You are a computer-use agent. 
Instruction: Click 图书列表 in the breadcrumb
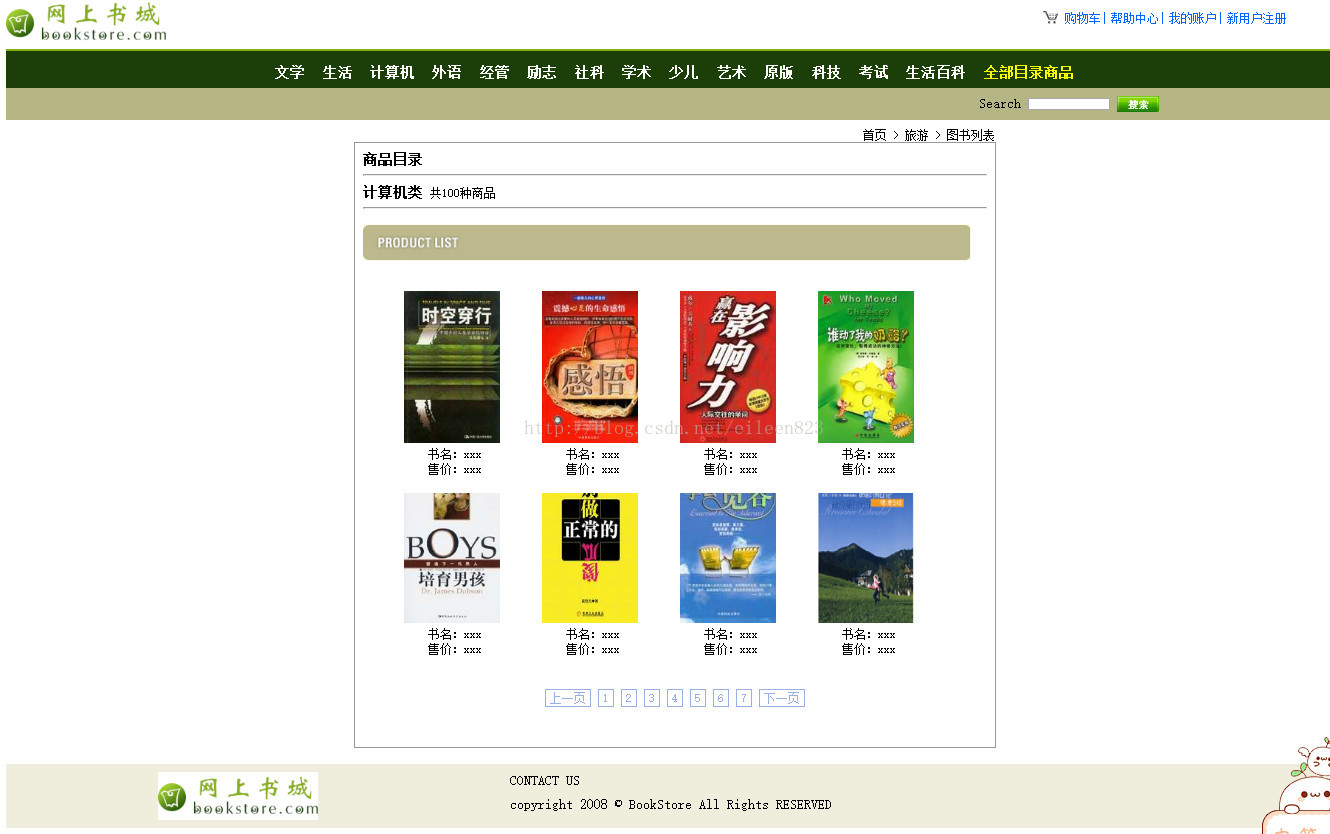tap(970, 135)
